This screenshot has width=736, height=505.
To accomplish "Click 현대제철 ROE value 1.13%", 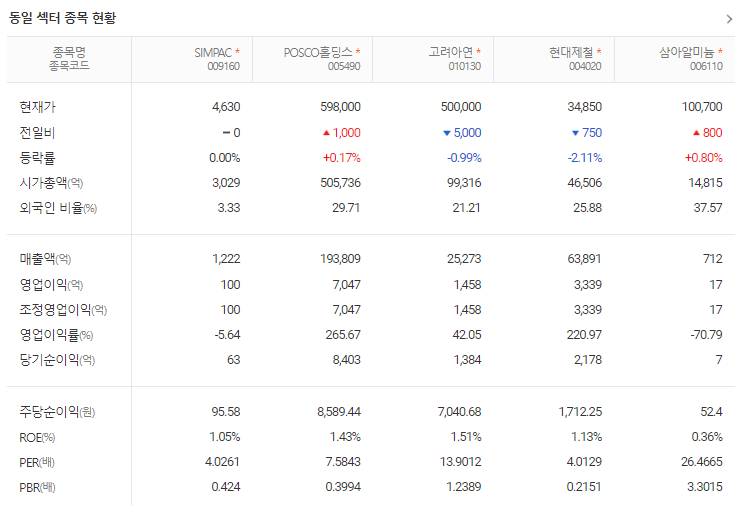I will click(x=587, y=437).
